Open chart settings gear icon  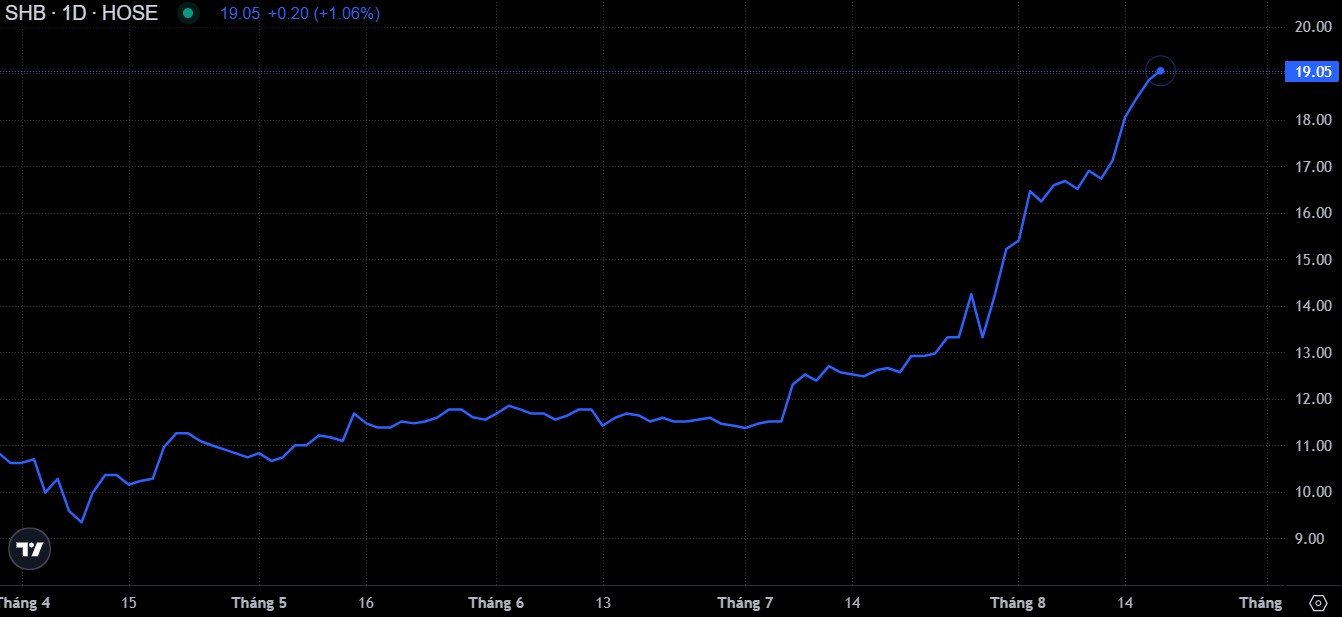[1317, 603]
